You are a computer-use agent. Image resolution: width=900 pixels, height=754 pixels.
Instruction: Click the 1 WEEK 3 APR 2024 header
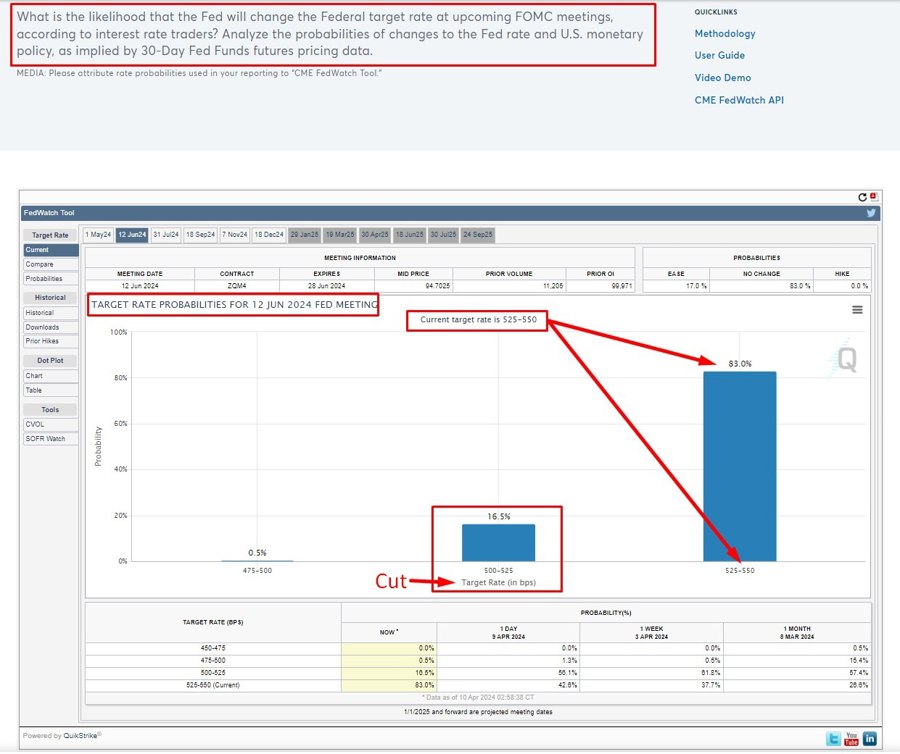coord(651,633)
